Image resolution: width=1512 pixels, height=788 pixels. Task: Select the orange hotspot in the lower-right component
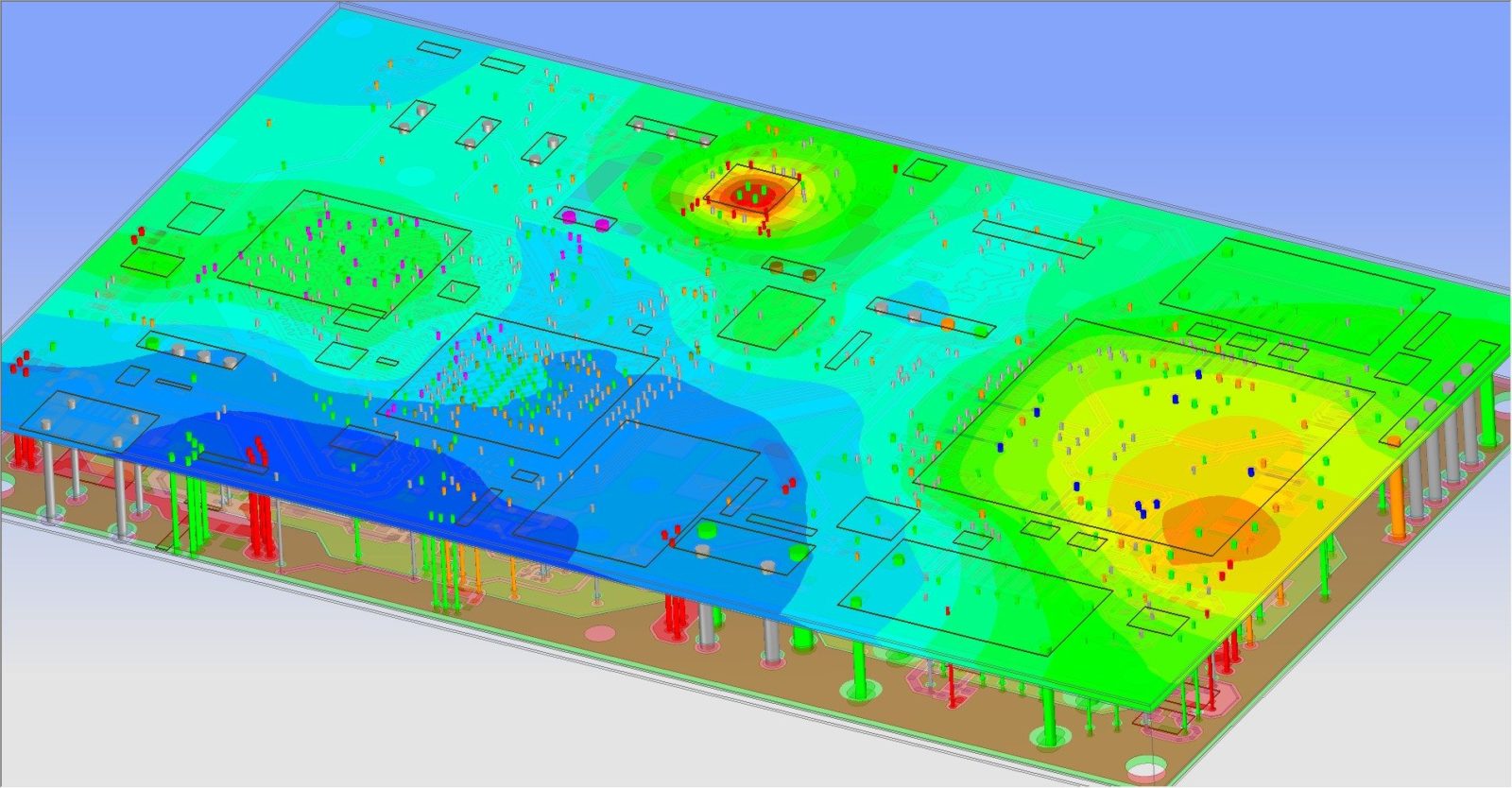pos(1219,527)
